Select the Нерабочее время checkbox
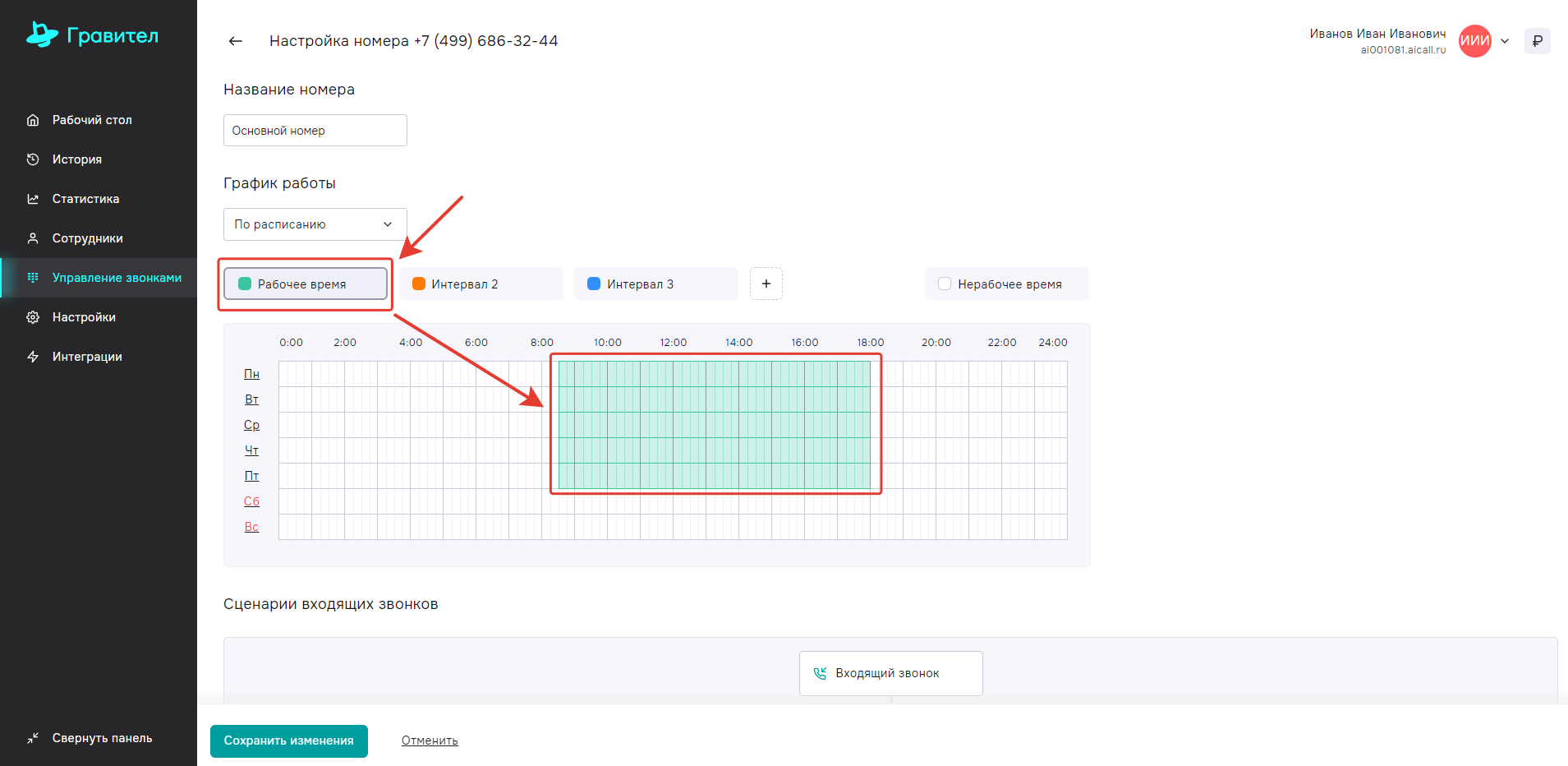 pos(945,284)
